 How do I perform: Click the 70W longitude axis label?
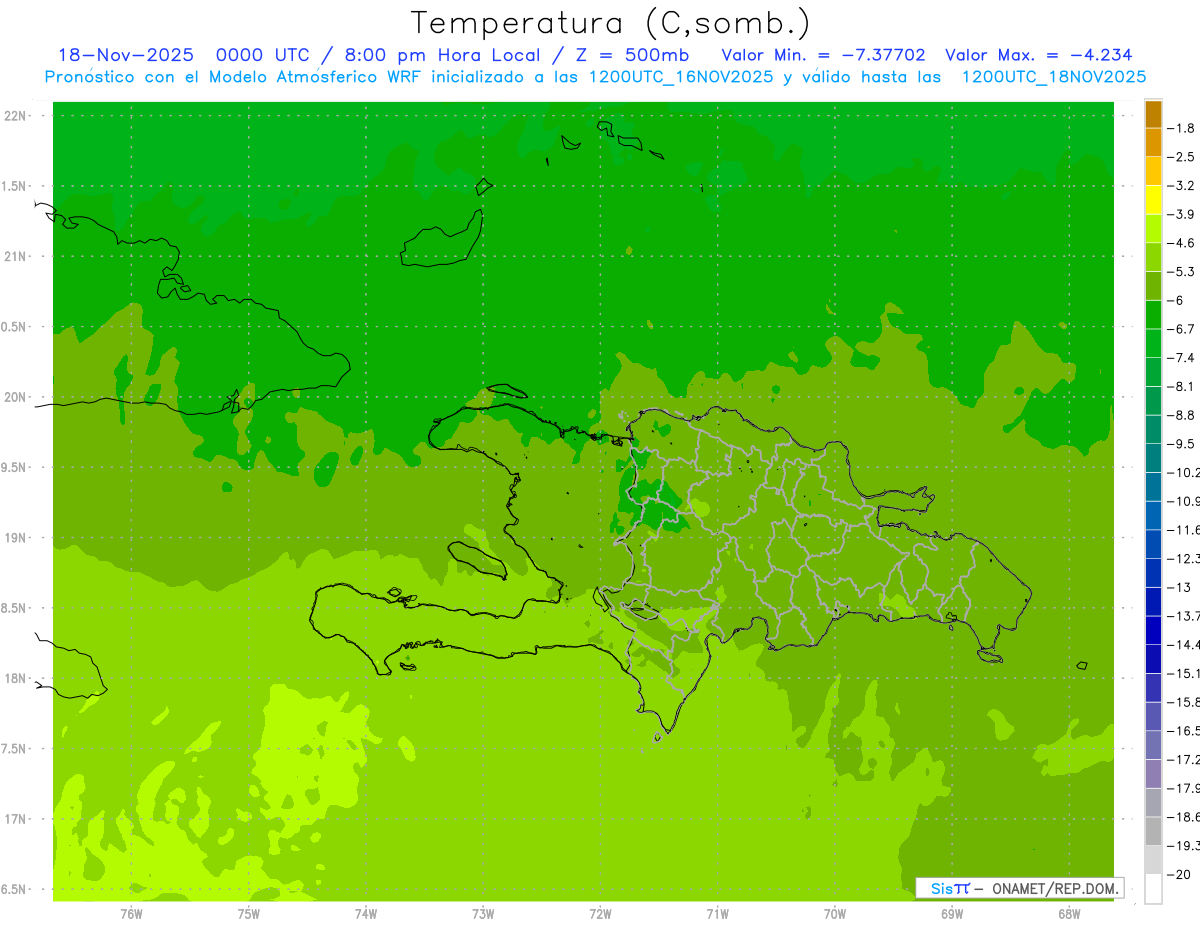pyautogui.click(x=835, y=914)
